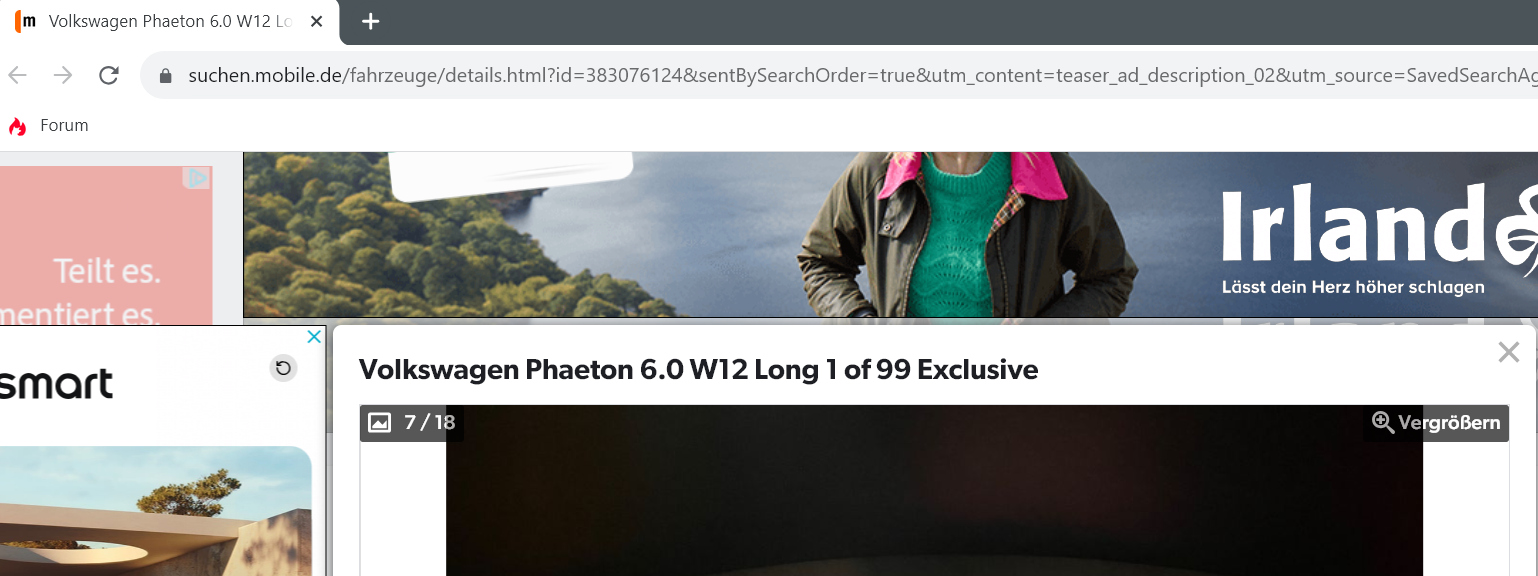Viewport: 1538px width, 576px height.
Task: Click the flame icon of Forum bookmark
Action: [17, 126]
